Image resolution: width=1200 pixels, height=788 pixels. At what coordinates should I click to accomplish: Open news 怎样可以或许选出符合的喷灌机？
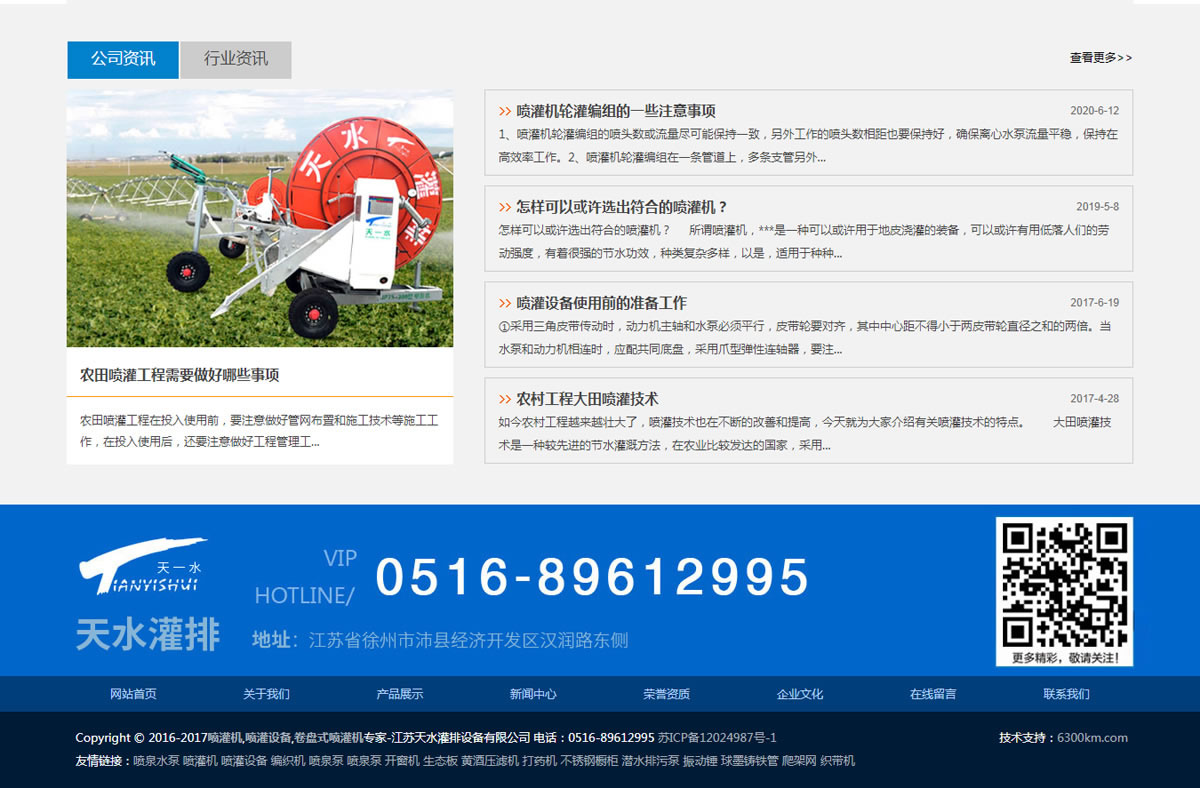pyautogui.click(x=622, y=207)
